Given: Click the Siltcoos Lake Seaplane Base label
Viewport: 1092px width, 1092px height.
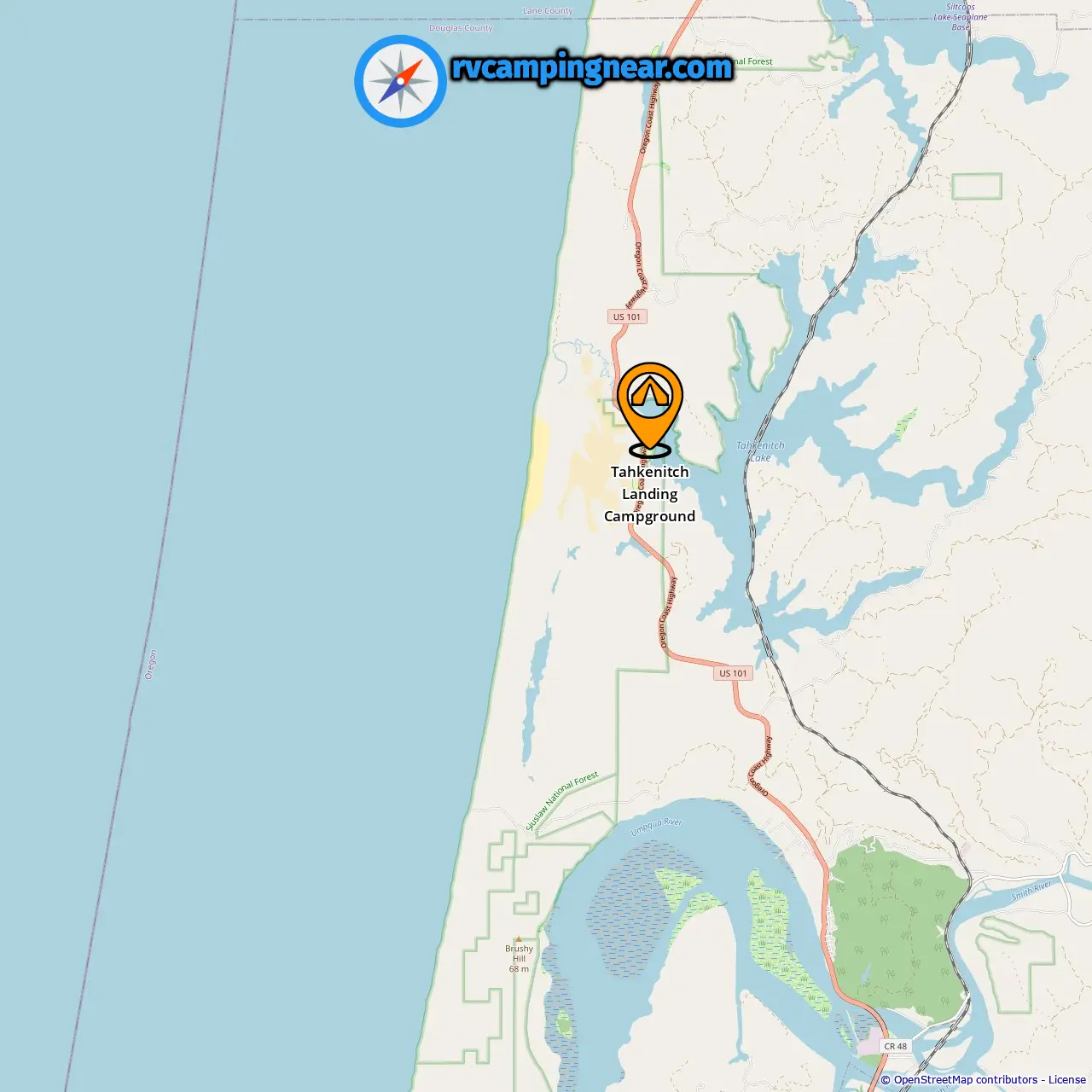Looking at the screenshot, I should tap(961, 17).
